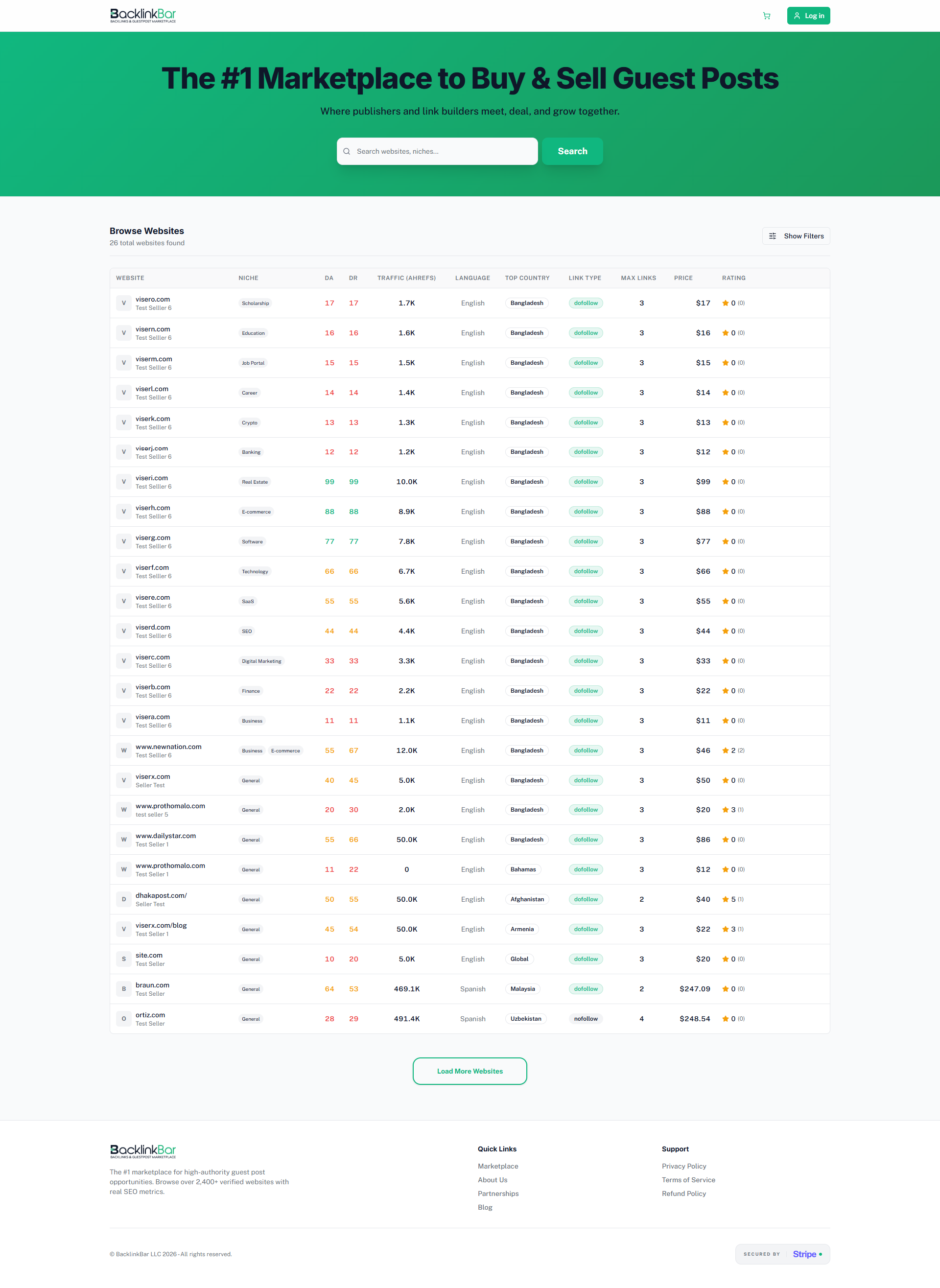The width and height of the screenshot is (940, 1288).
Task: Click the Scholarship niche tag
Action: click(x=256, y=303)
